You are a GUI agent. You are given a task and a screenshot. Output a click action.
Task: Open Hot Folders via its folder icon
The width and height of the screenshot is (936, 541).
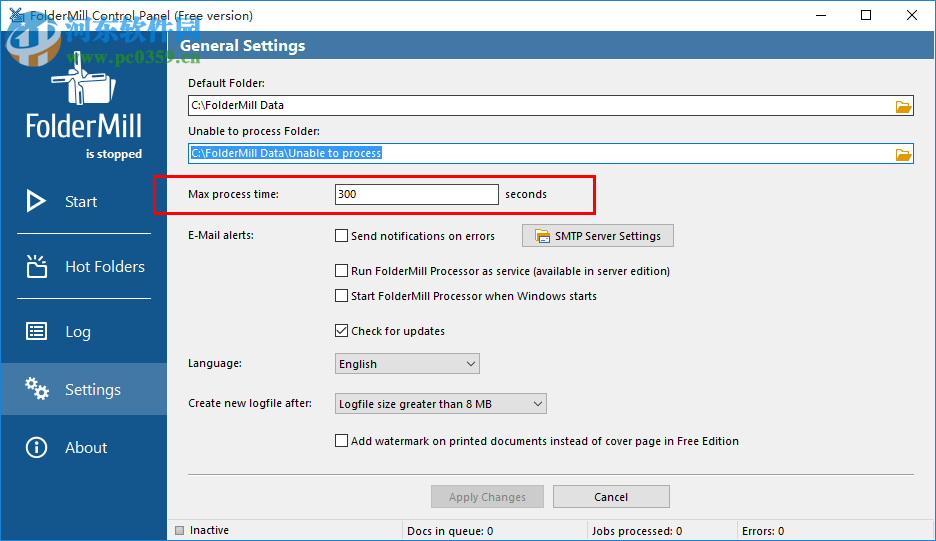pyautogui.click(x=37, y=266)
